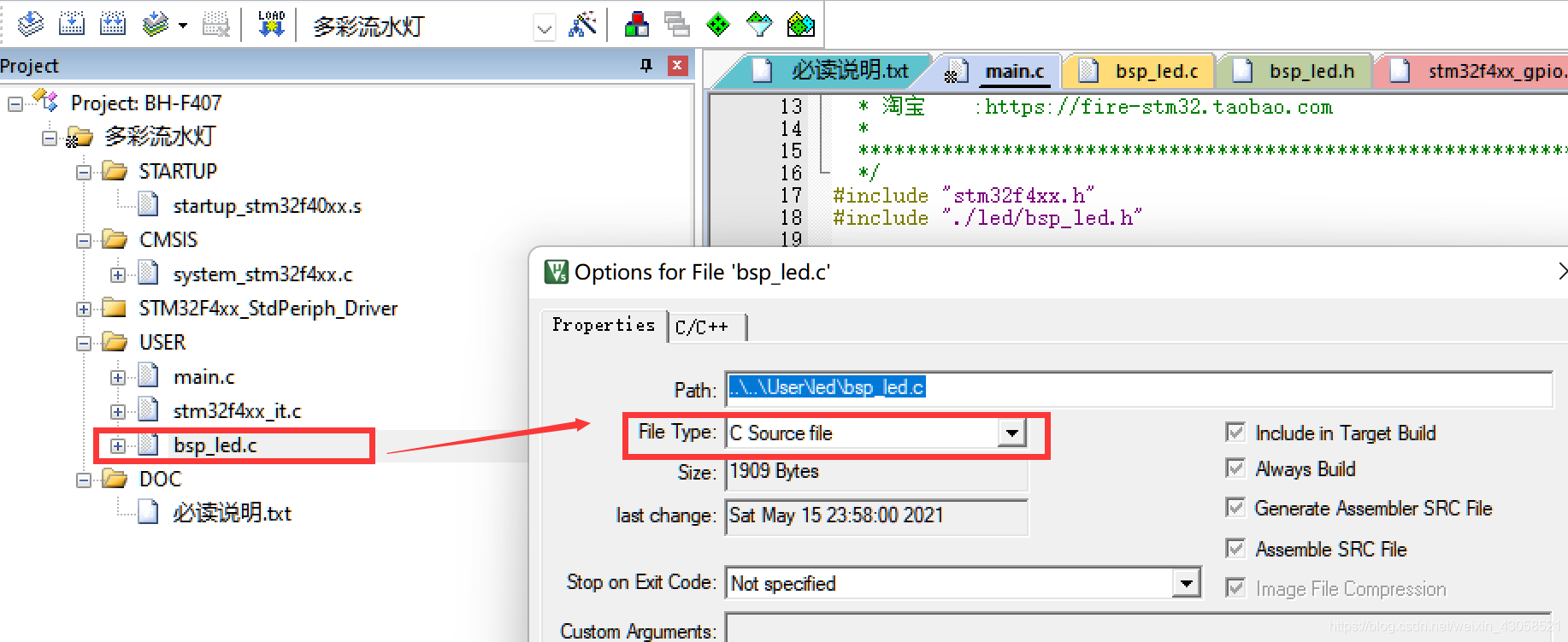1568x642 pixels.
Task: Open the Batch Build dropdown arrow
Action: click(x=182, y=26)
